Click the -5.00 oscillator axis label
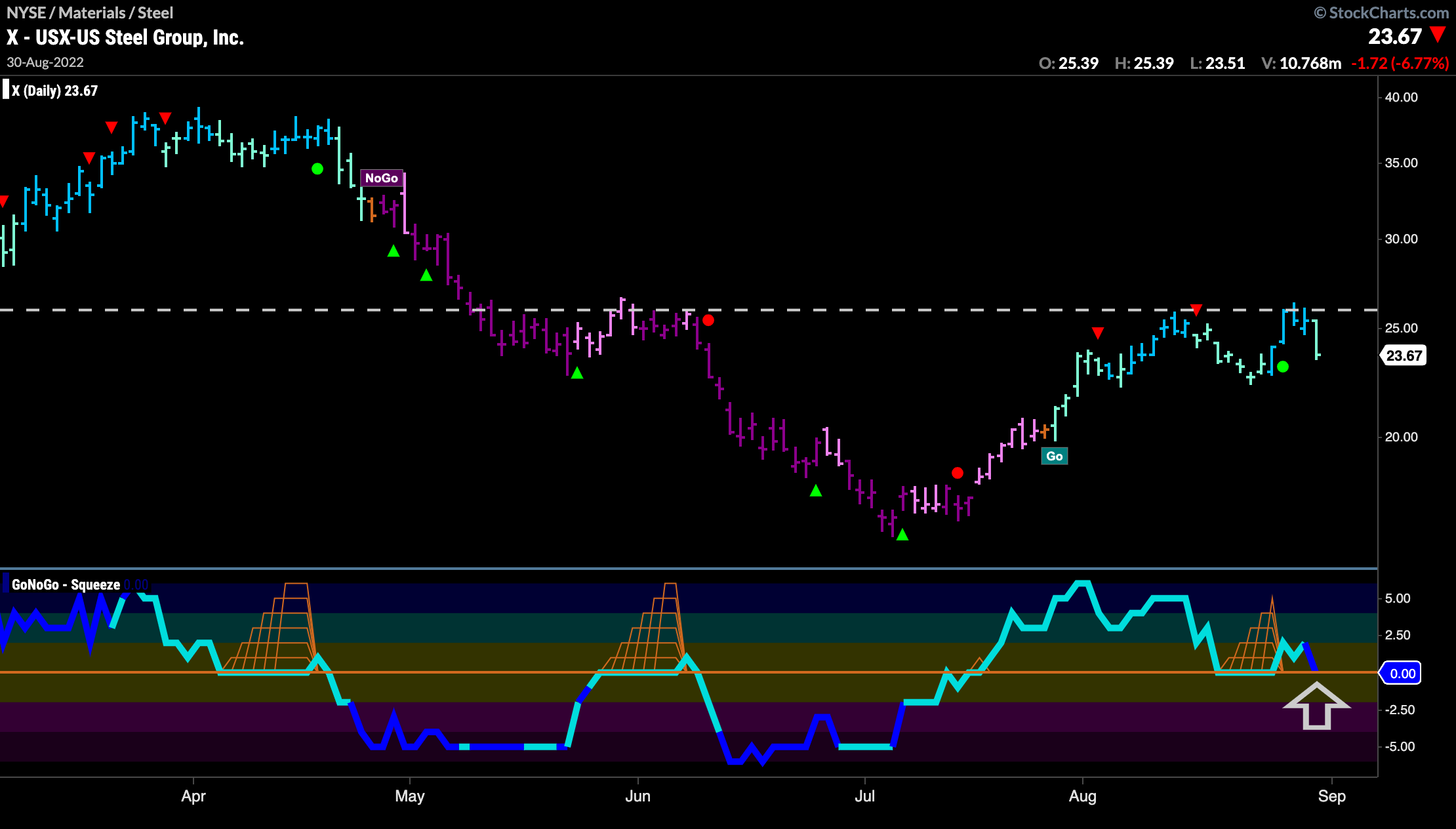 (1400, 746)
